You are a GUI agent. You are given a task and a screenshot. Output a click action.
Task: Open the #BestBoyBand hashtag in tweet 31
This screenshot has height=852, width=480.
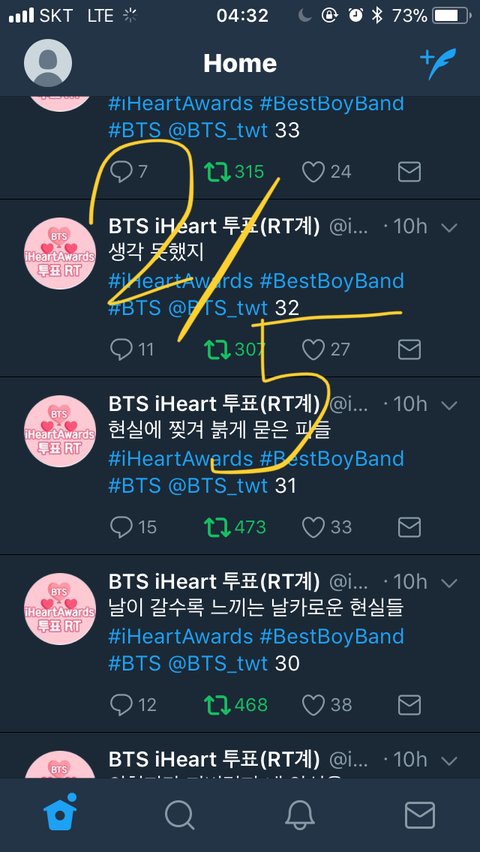[332, 459]
